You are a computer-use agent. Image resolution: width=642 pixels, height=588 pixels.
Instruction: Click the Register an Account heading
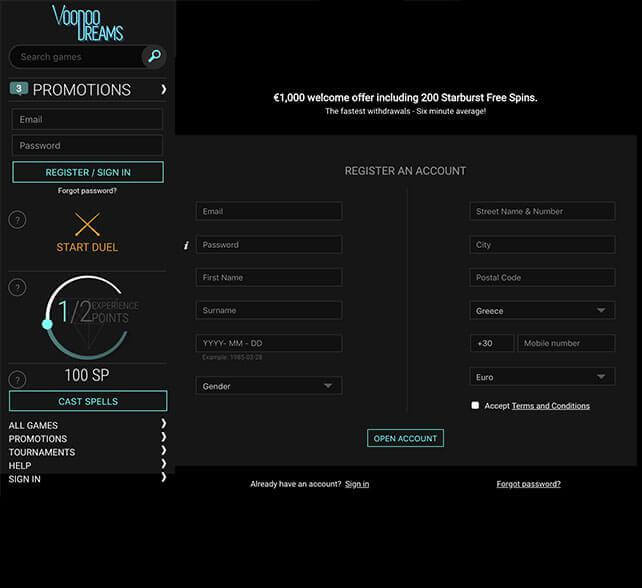click(x=405, y=171)
